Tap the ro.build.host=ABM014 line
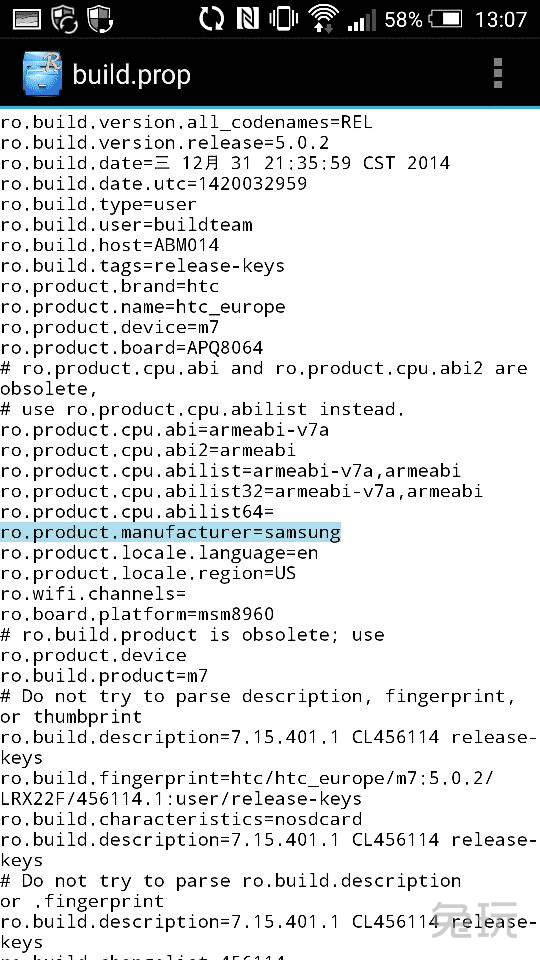Image resolution: width=540 pixels, height=960 pixels. click(x=110, y=245)
